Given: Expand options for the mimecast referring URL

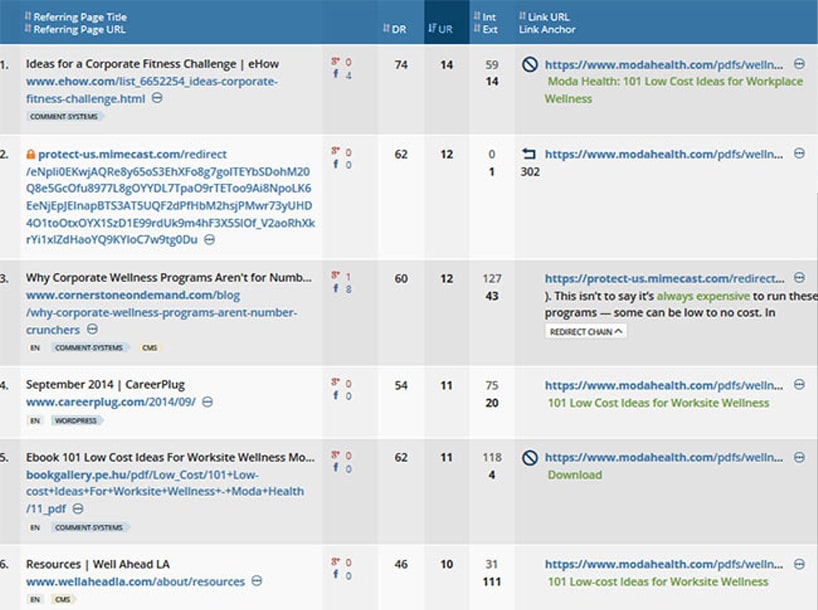Looking at the screenshot, I should tap(209, 240).
